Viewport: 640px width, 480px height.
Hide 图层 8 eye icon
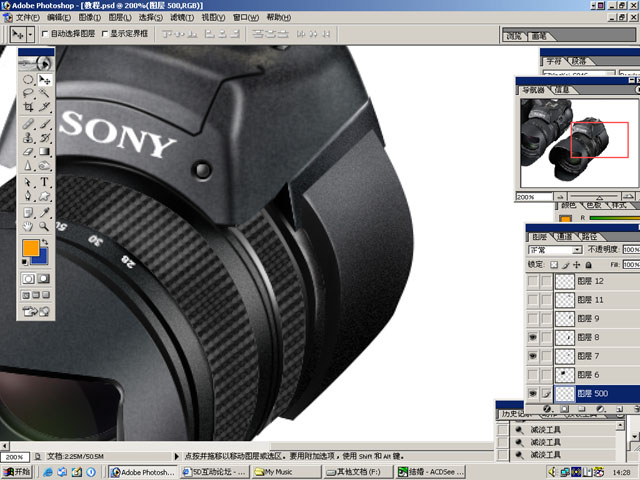pos(533,337)
